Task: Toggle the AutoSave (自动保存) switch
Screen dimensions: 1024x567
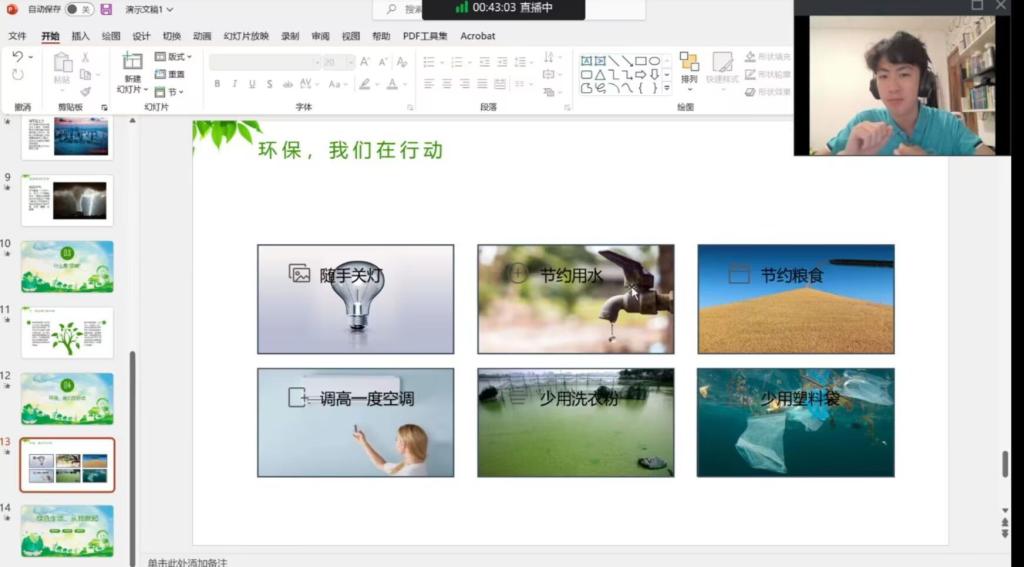Action: [x=78, y=9]
